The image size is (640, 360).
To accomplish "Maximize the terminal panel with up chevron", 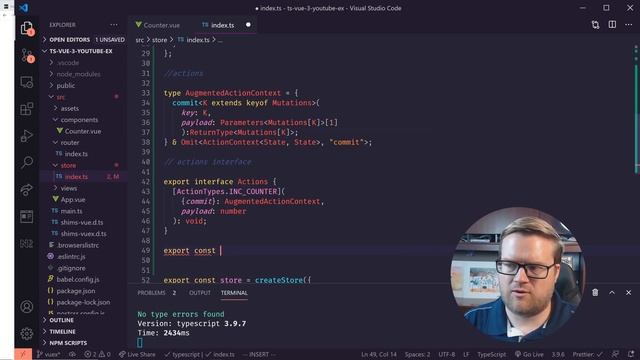I will point(612,292).
